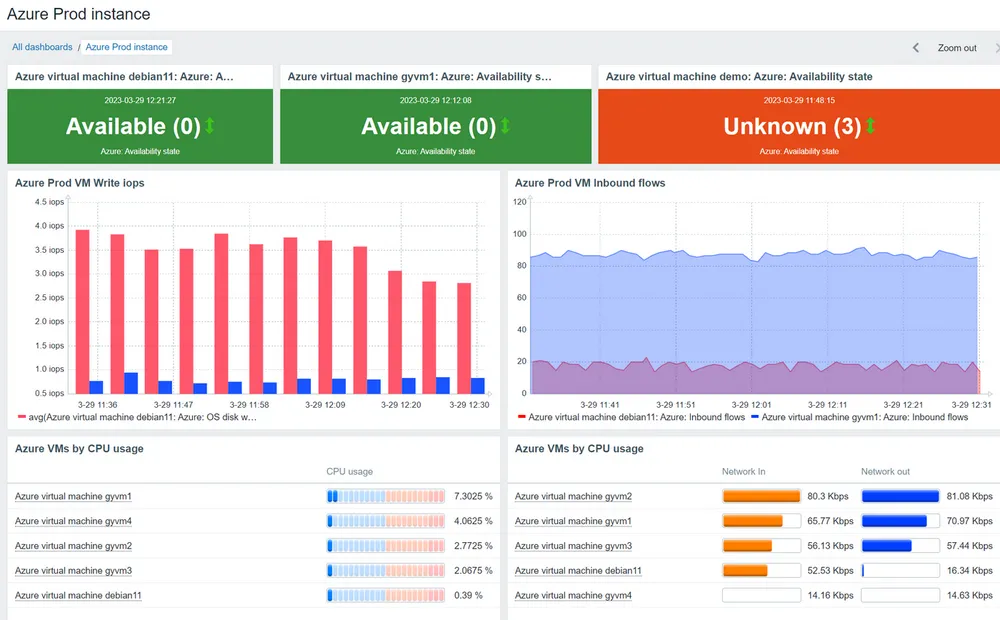Click the right time-shift chevron at screen edge
Screen dimensions: 1000x620
click(996, 46)
